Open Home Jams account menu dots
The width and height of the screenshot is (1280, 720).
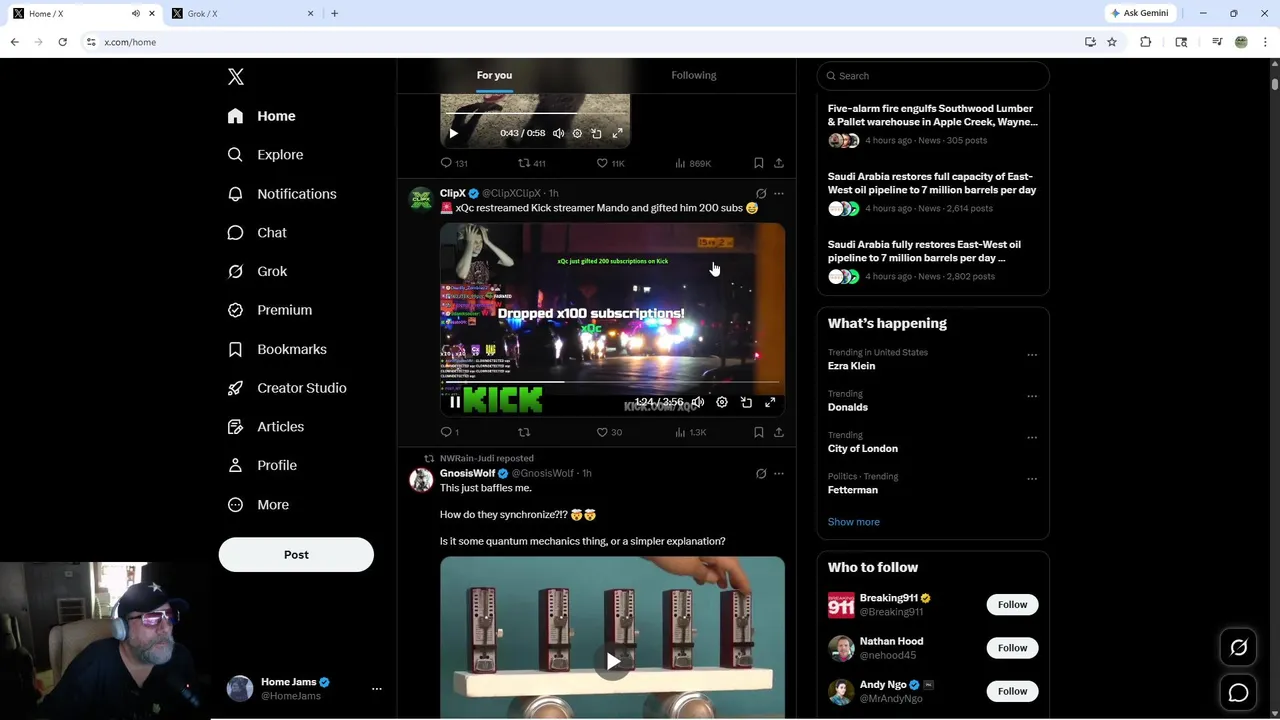point(377,689)
